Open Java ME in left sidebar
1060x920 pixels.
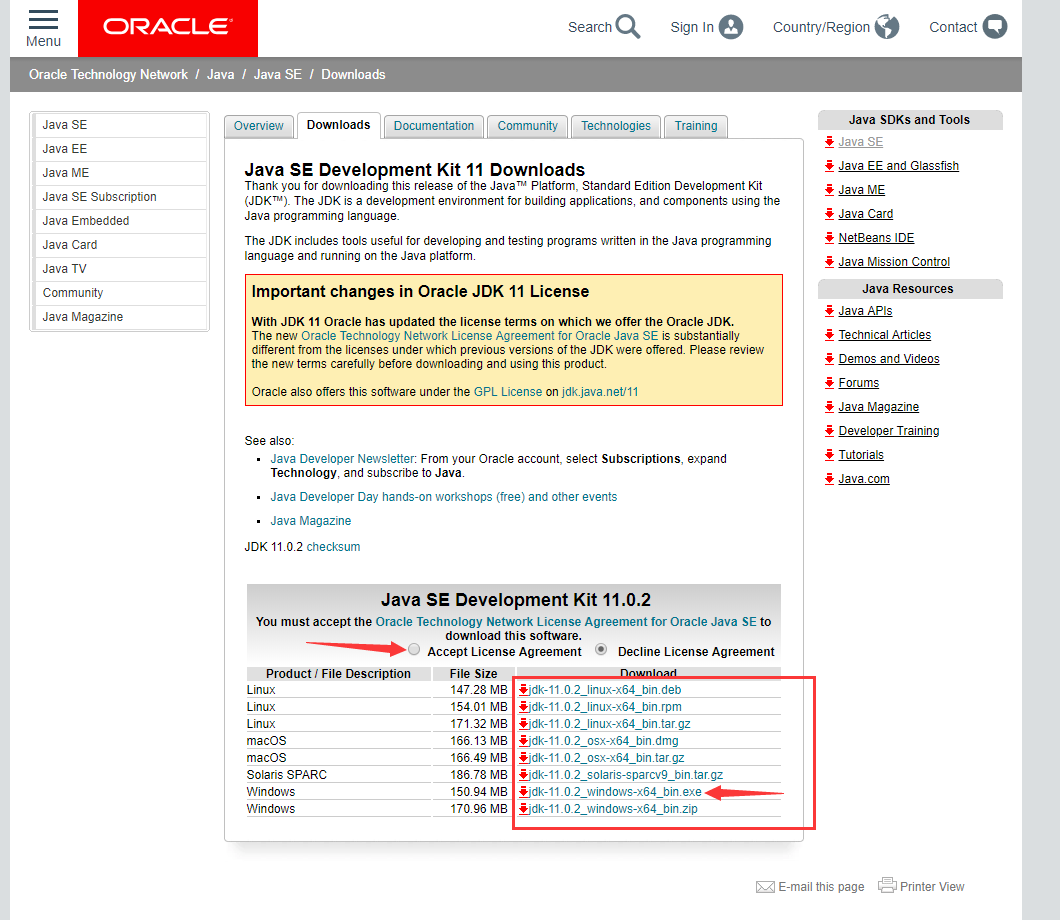click(x=120, y=173)
